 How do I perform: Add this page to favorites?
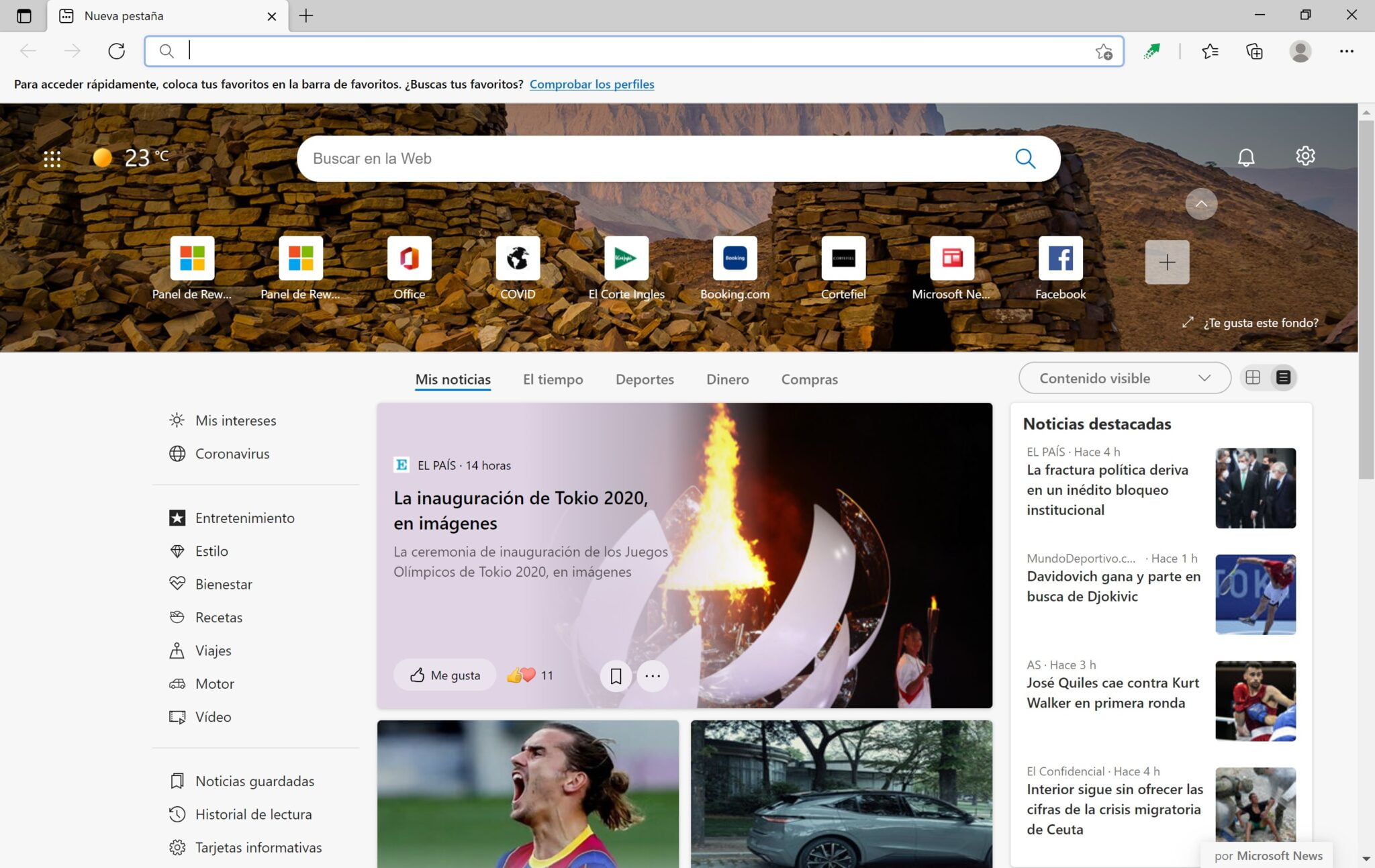[1104, 51]
